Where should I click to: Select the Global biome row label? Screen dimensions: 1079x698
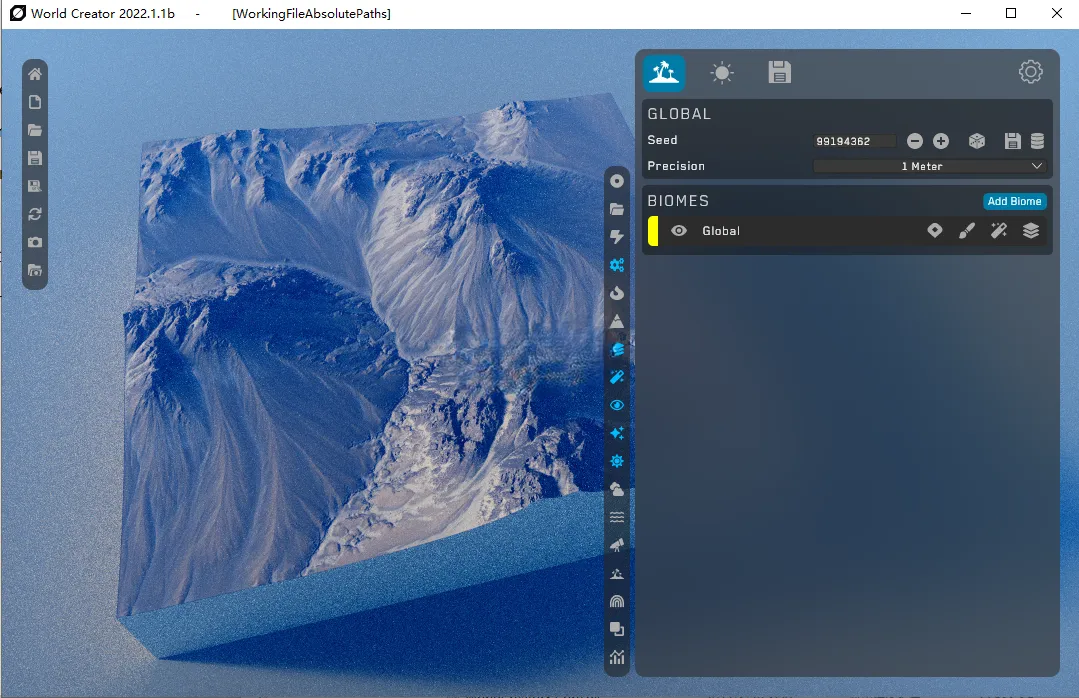[720, 231]
